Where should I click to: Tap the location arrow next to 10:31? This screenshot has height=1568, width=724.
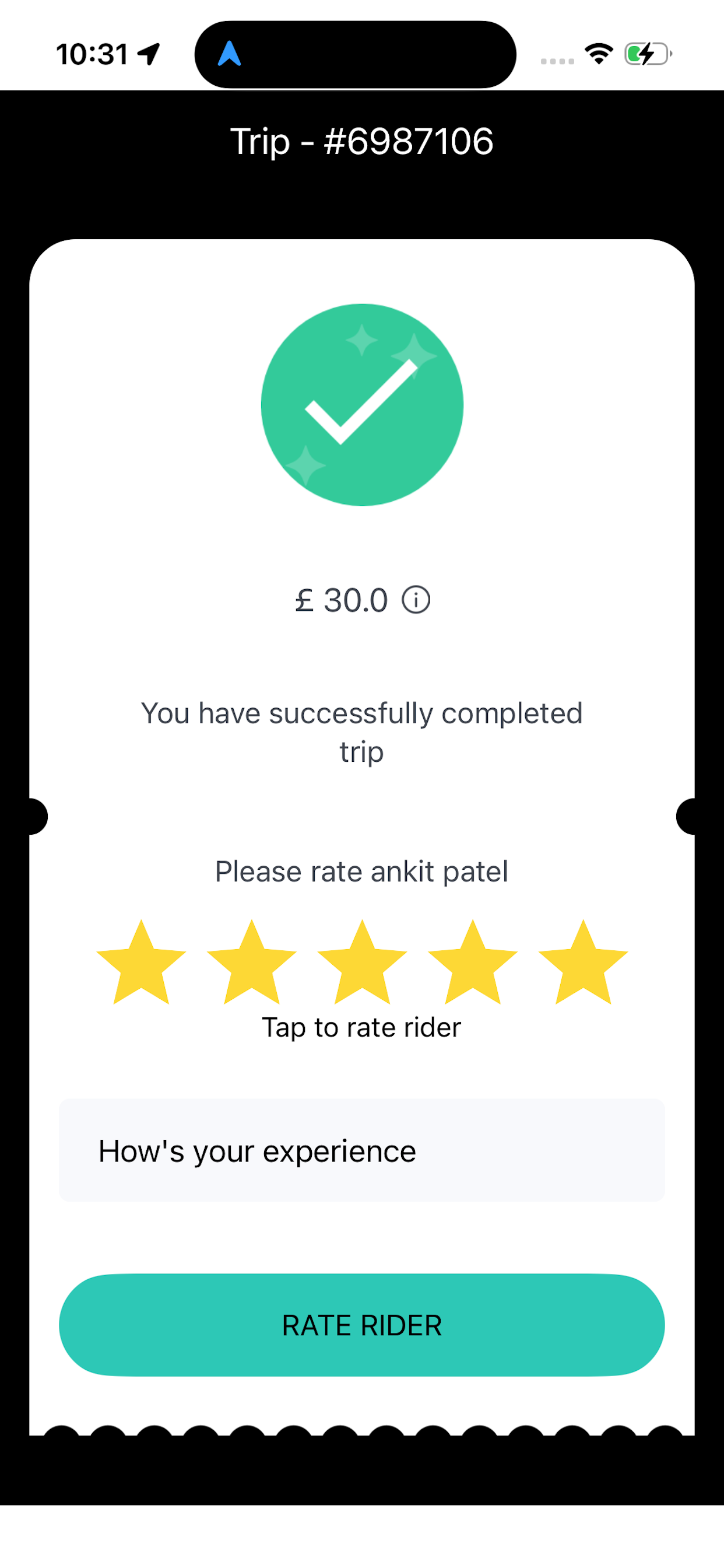pyautogui.click(x=149, y=54)
